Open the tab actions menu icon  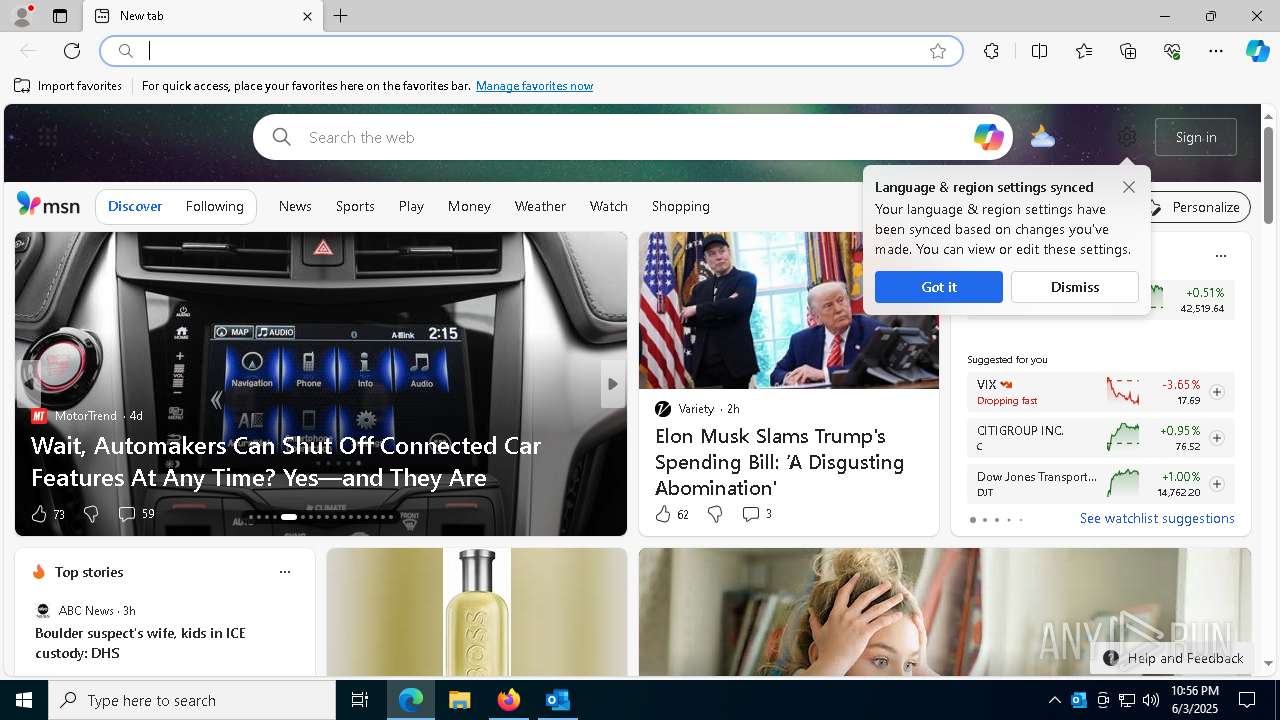pos(60,16)
